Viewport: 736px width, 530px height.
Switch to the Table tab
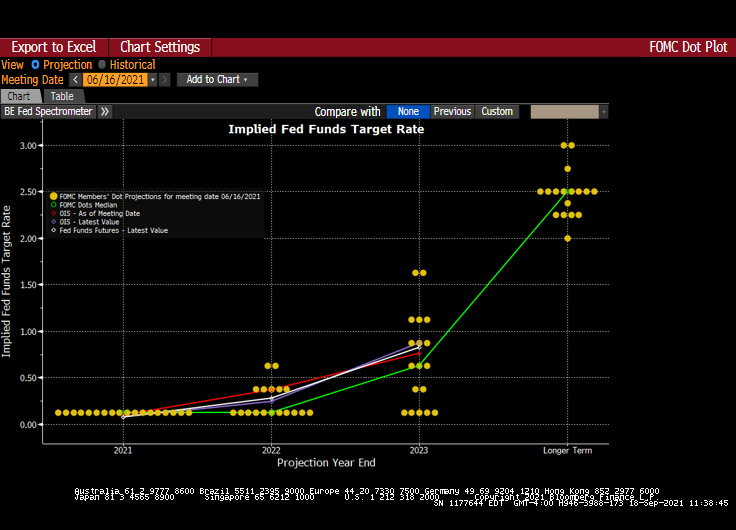[62, 96]
